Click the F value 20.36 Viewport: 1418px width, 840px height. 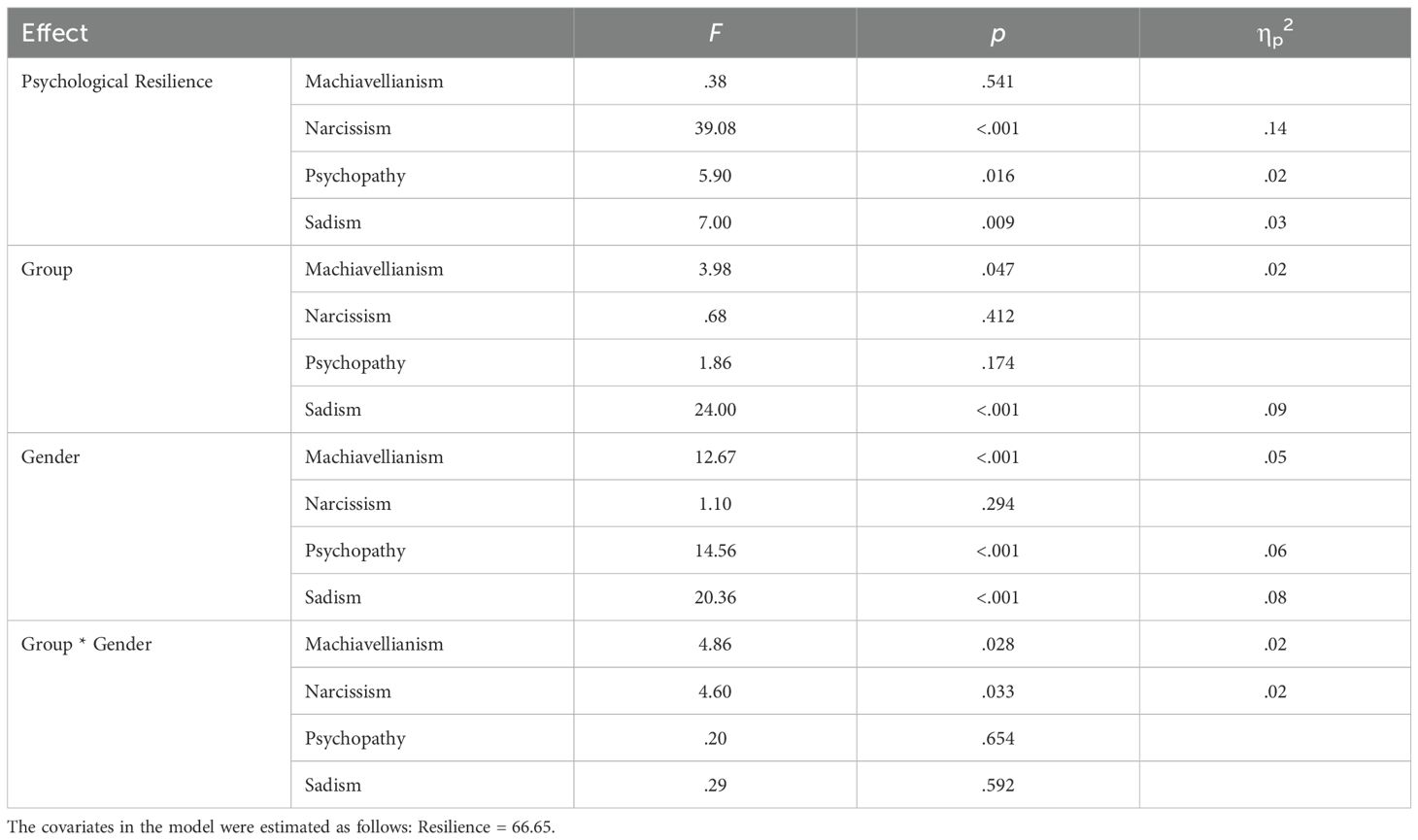715,597
